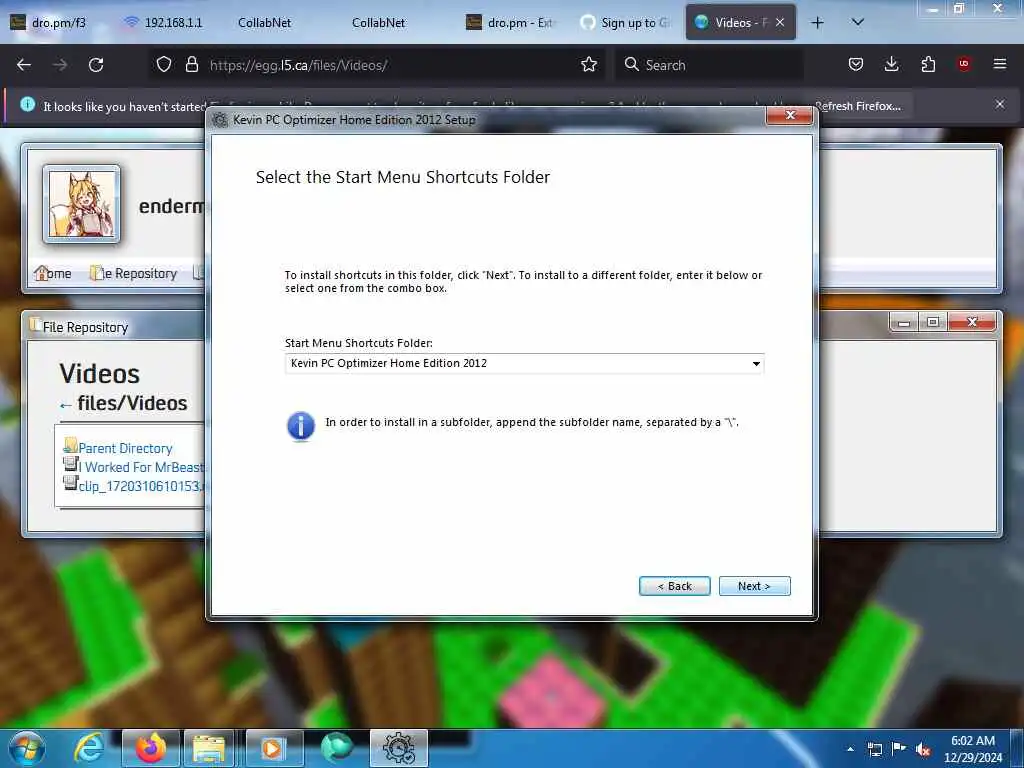Open the taskbar clock and date

click(x=972, y=749)
